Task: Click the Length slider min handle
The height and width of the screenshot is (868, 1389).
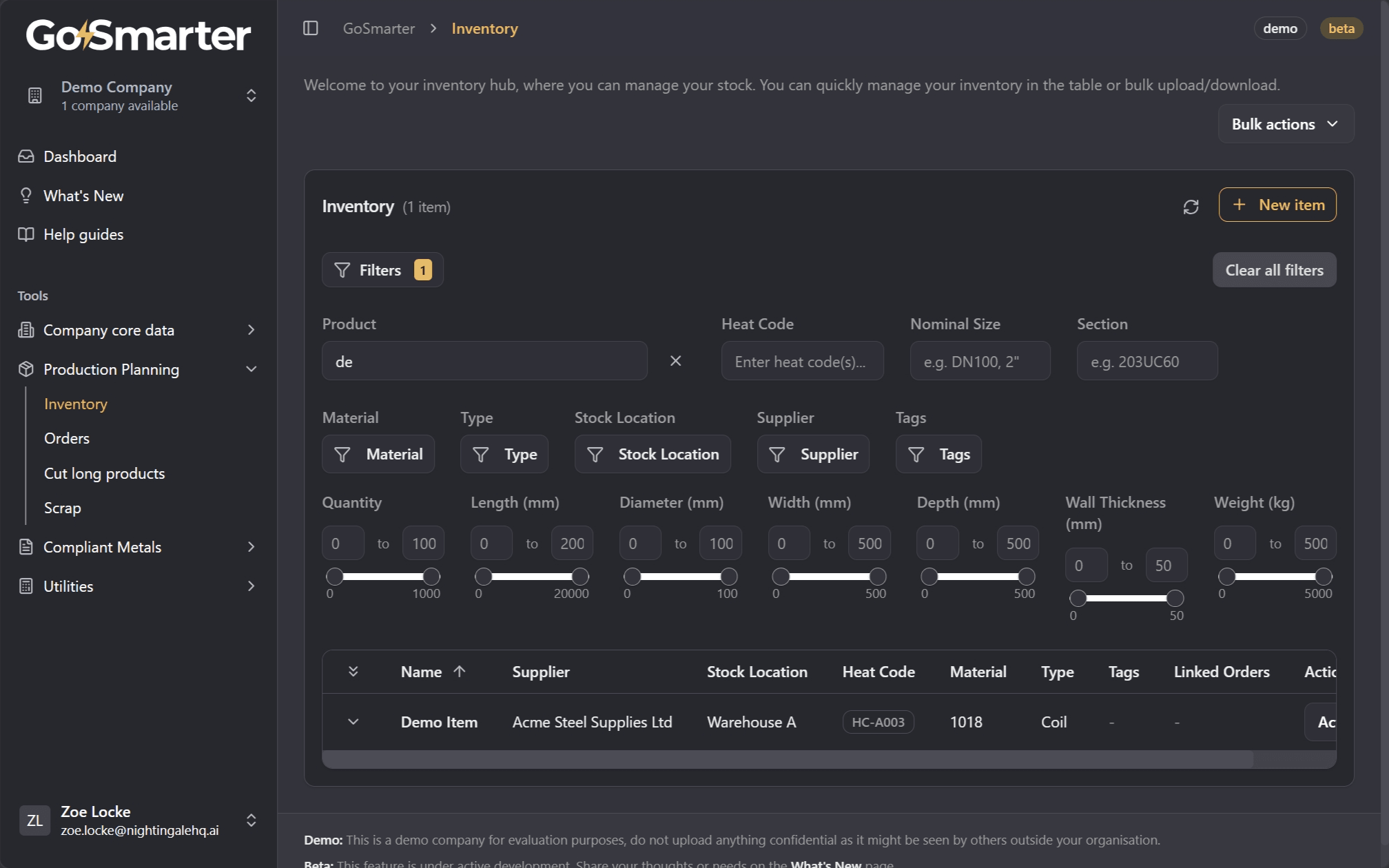Action: click(484, 576)
